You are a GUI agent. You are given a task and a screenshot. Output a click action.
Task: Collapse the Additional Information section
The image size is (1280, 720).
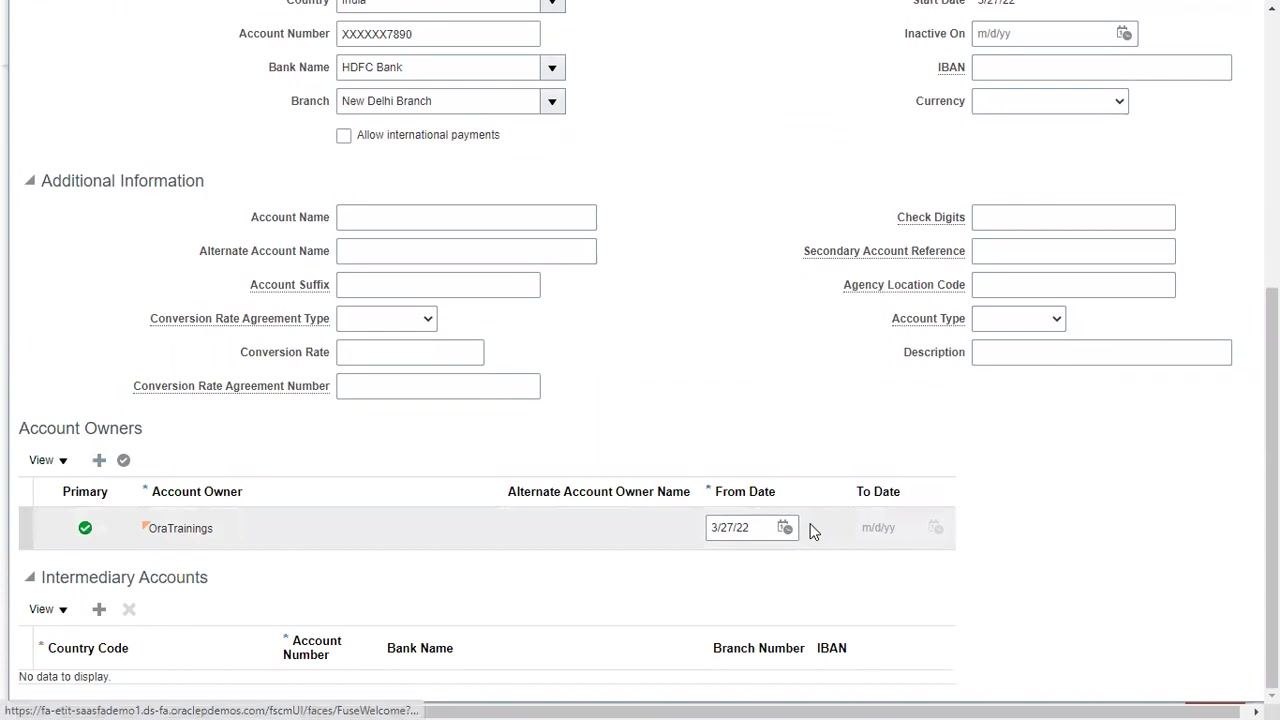pyautogui.click(x=30, y=181)
